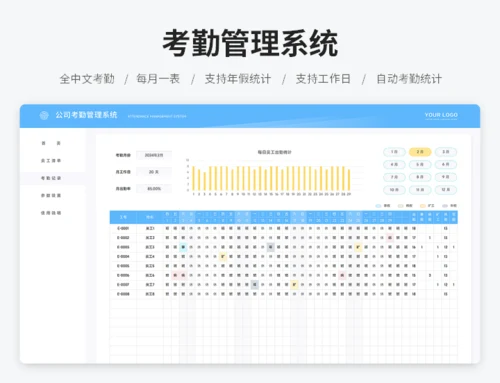
Task: Click the blue legend color swatch
Action: point(378,206)
